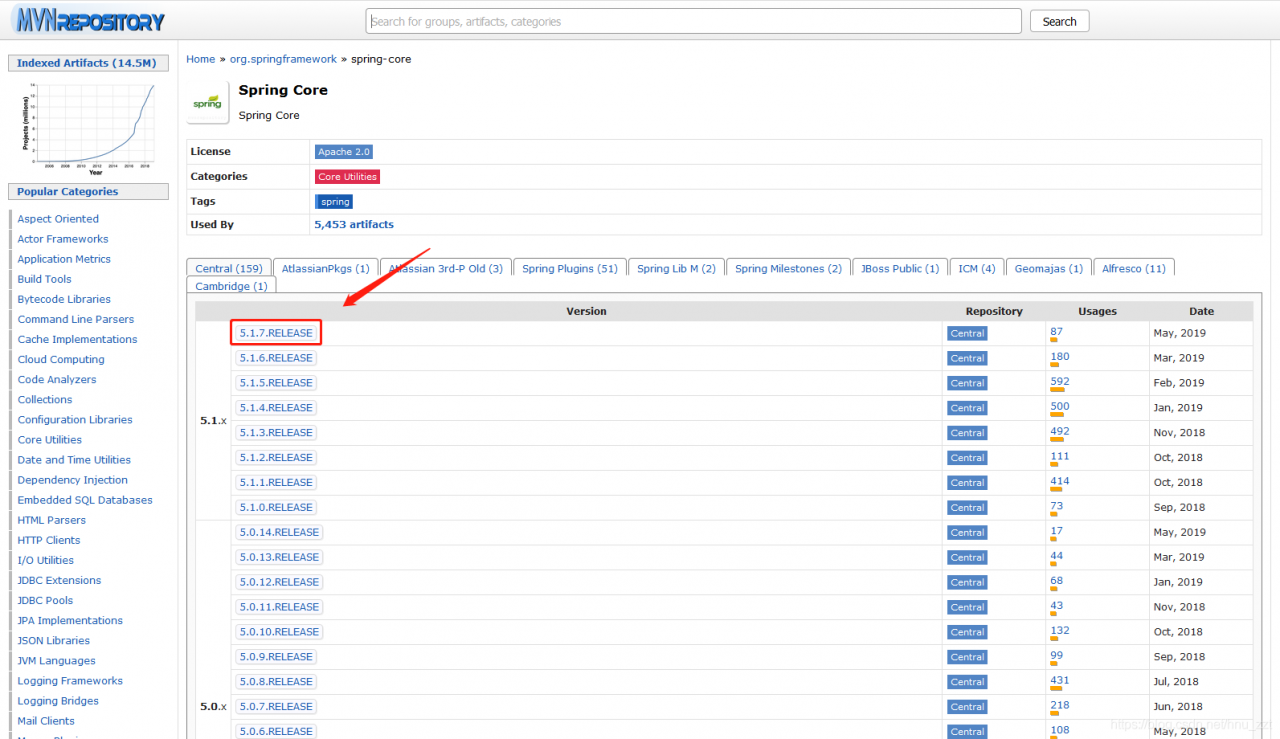1280x739 pixels.
Task: Click the MVNRepository logo
Action: click(x=88, y=20)
